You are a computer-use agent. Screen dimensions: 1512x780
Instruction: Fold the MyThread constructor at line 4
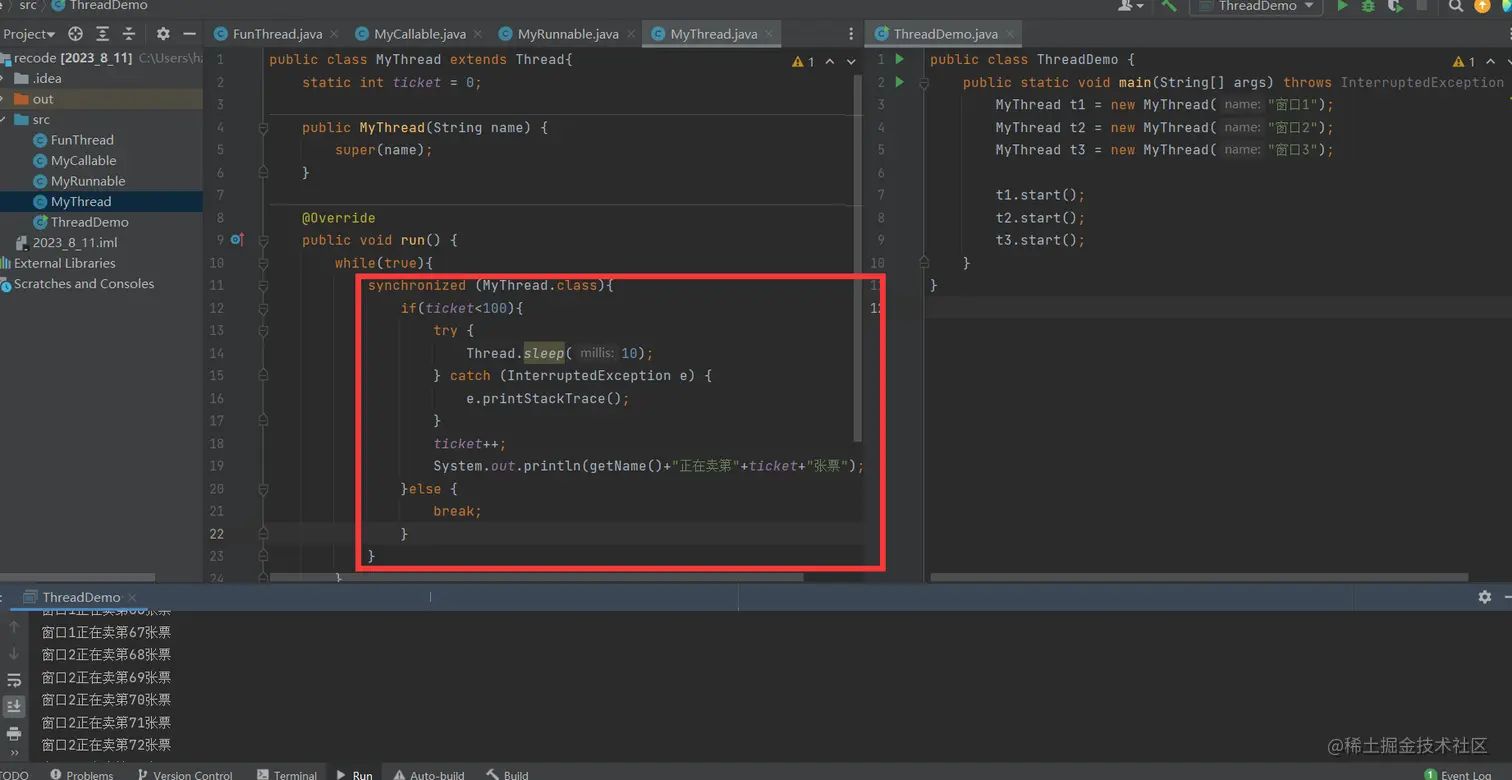pos(263,128)
